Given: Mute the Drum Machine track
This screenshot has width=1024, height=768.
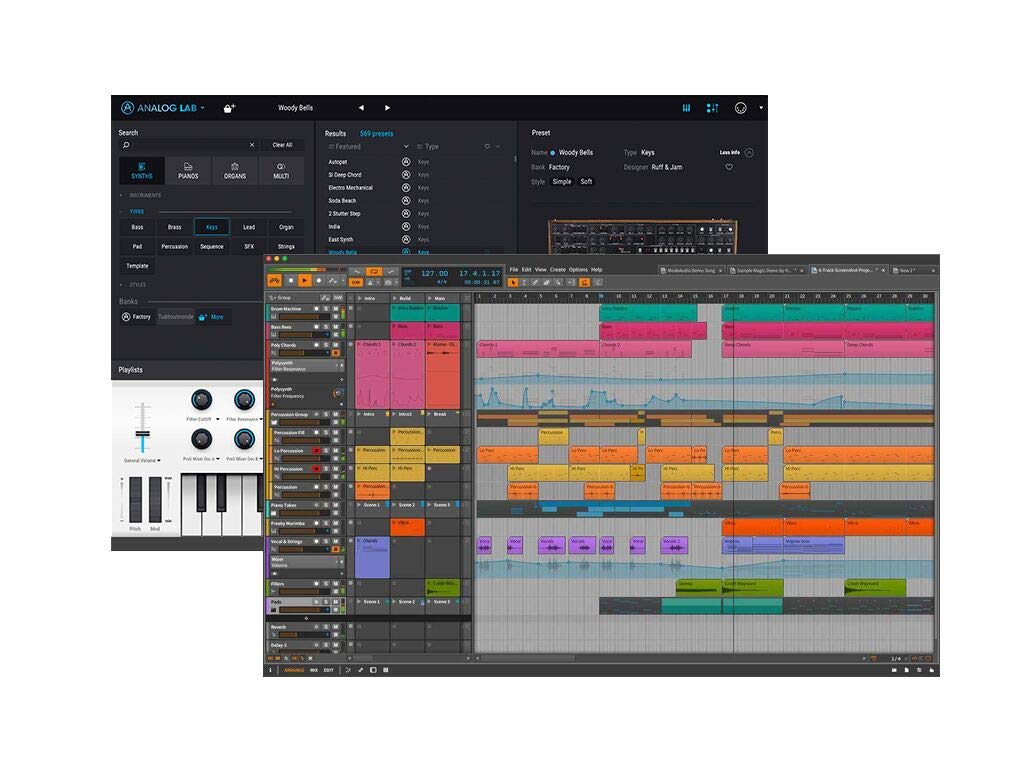Looking at the screenshot, I should 336,309.
